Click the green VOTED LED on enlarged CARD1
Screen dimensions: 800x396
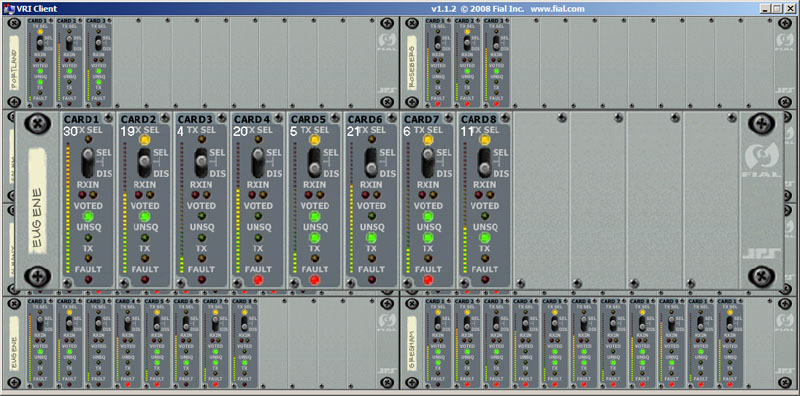pyautogui.click(x=88, y=216)
